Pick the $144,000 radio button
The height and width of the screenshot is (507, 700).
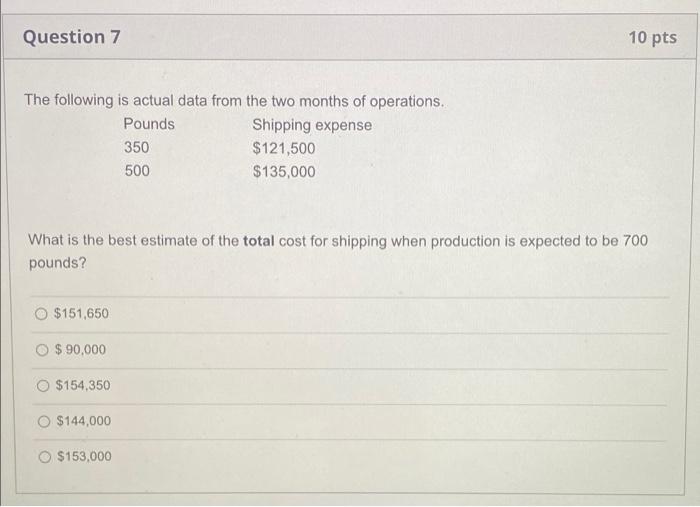(x=42, y=421)
